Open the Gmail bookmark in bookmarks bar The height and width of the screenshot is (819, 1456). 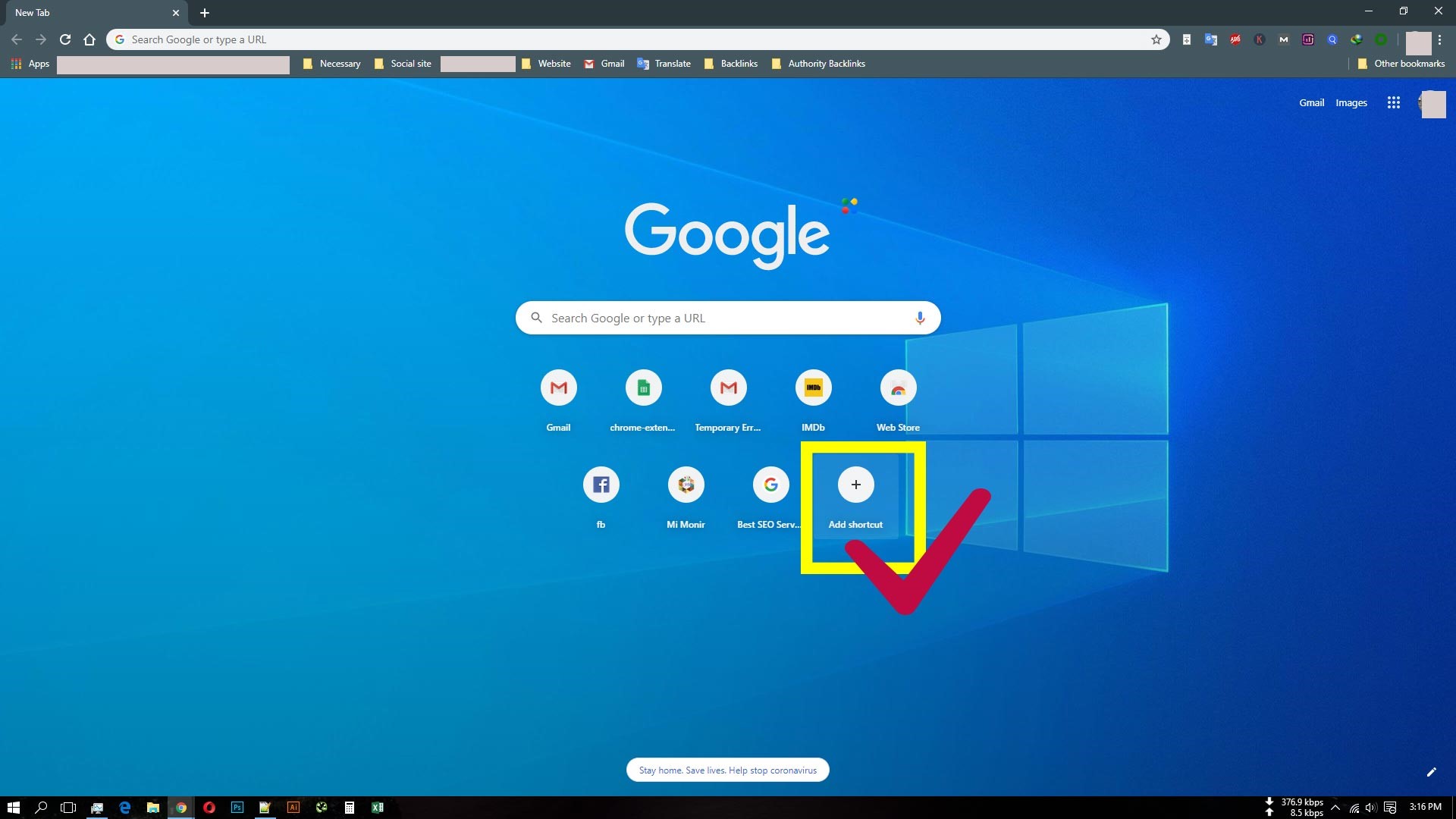pyautogui.click(x=604, y=64)
